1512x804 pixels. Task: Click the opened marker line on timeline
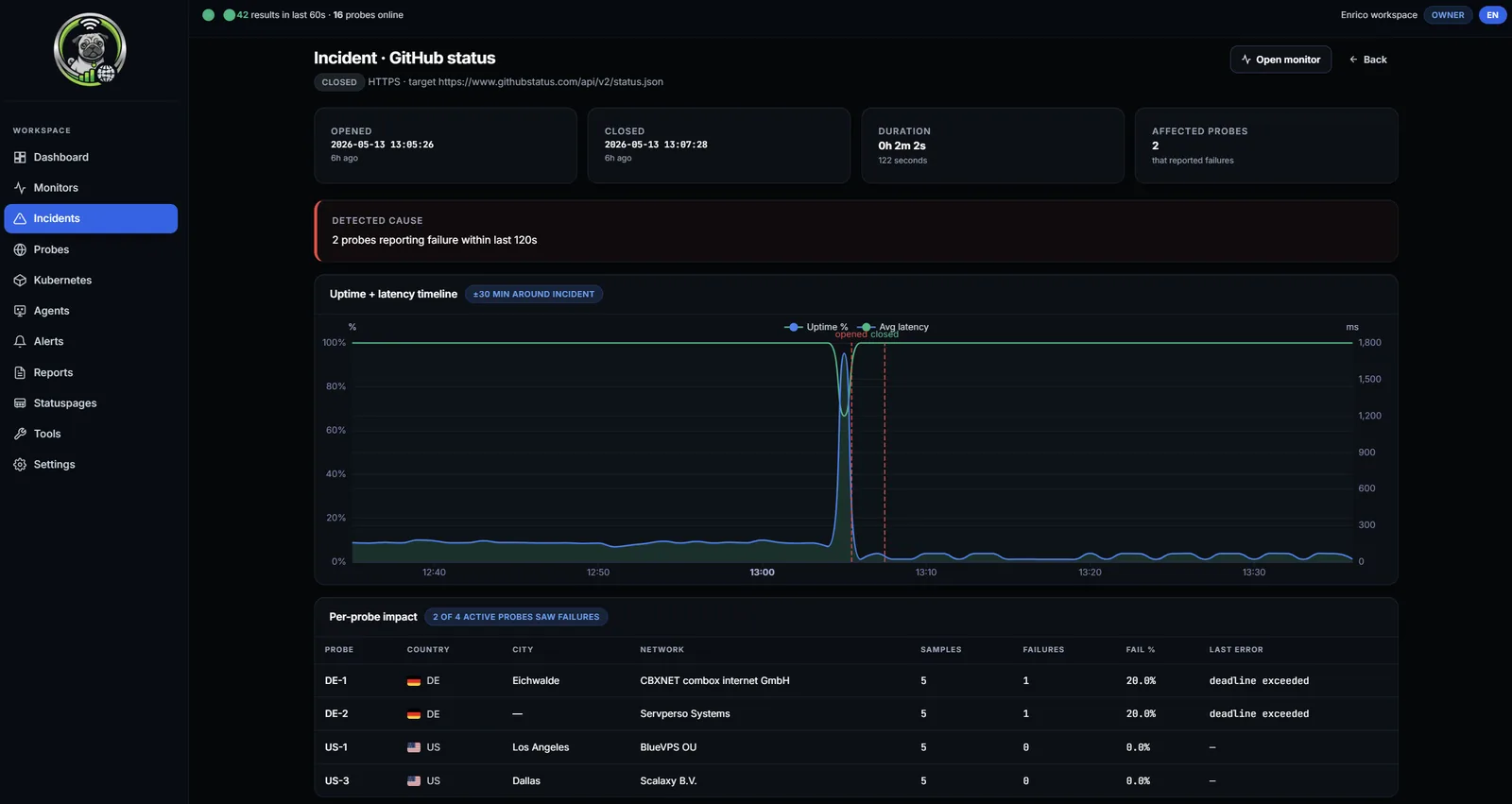coord(851,452)
